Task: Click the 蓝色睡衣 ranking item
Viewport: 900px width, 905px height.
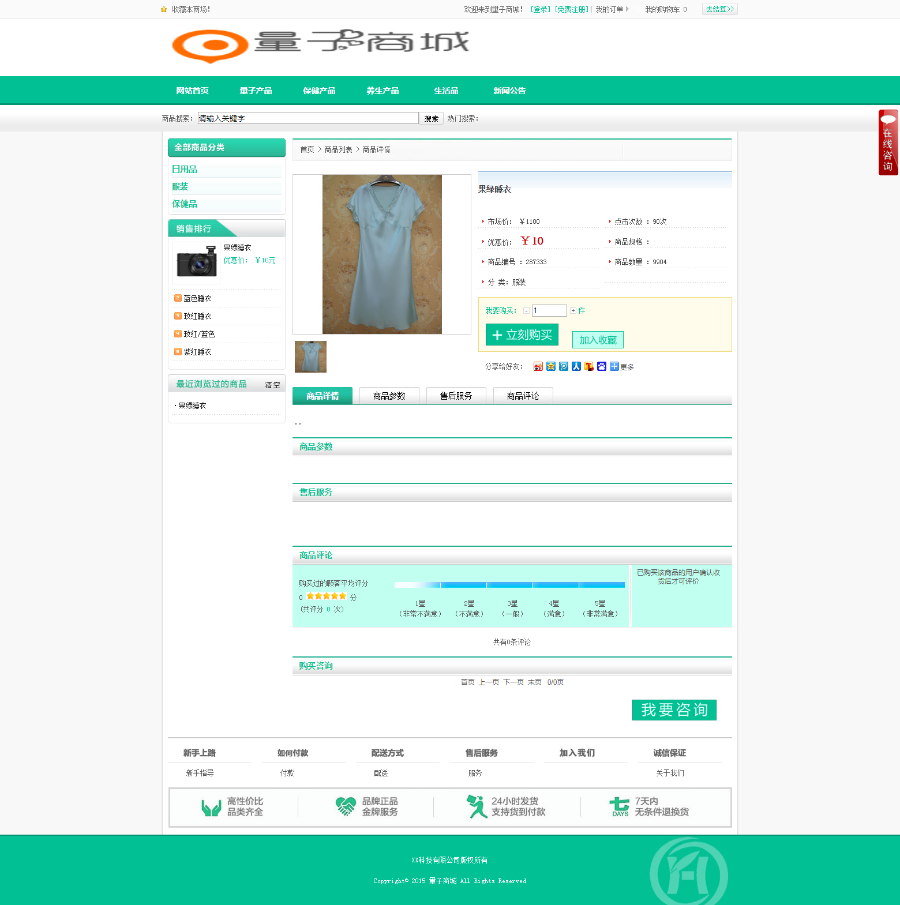Action: [x=197, y=298]
